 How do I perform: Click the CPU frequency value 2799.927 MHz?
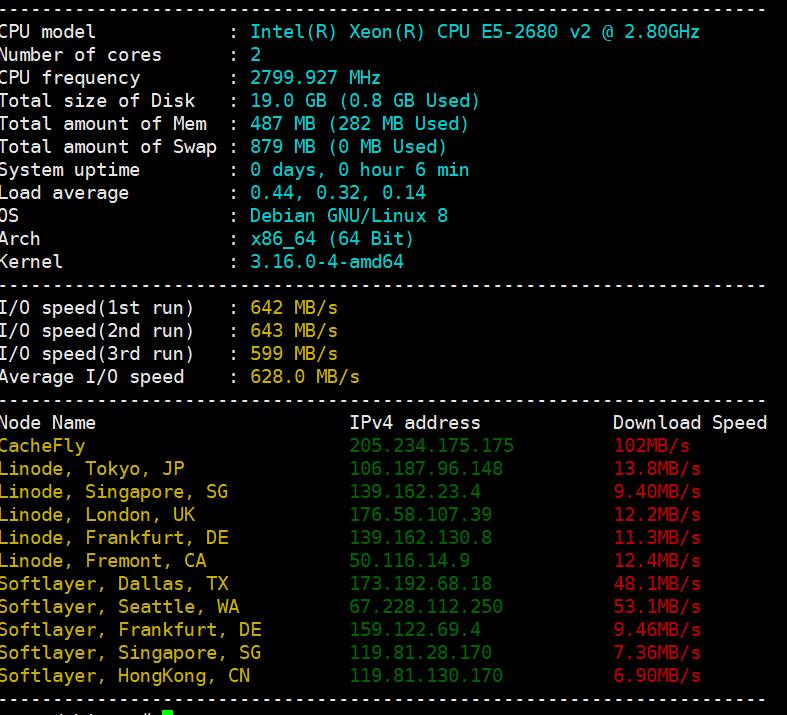[316, 78]
